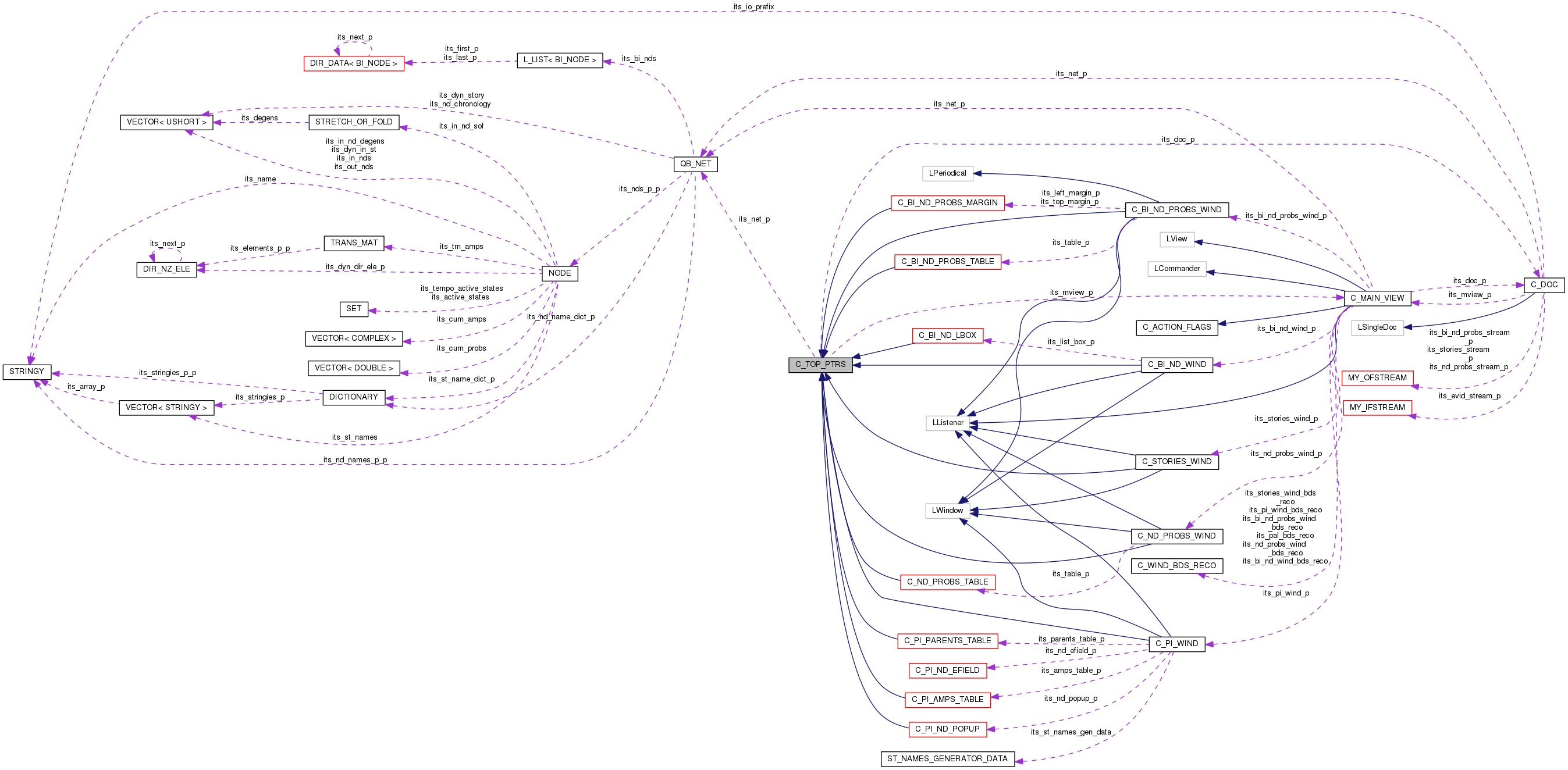Select the C_PI_WIND node

pos(1176,643)
